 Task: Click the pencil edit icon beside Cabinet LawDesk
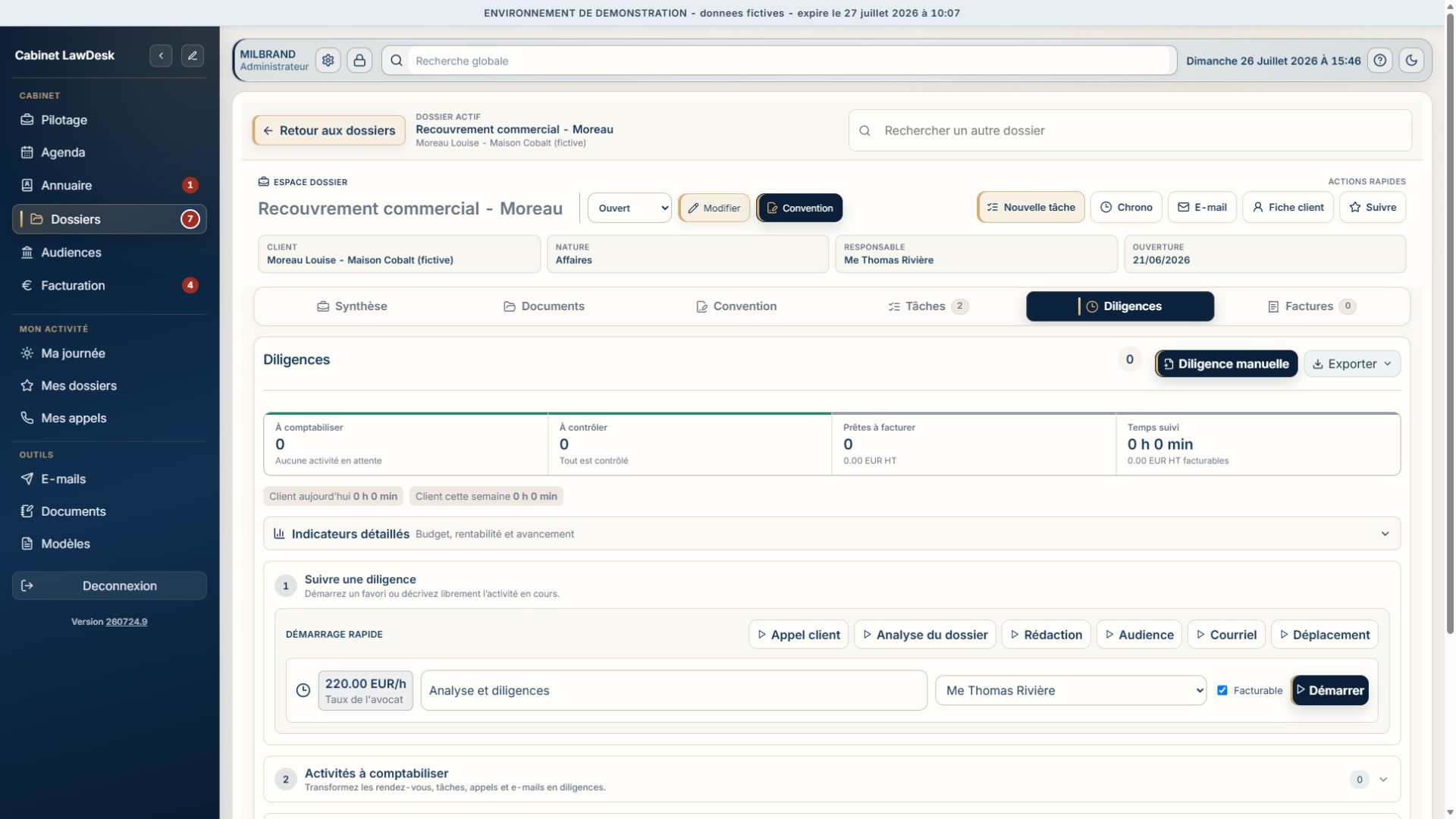pos(193,55)
